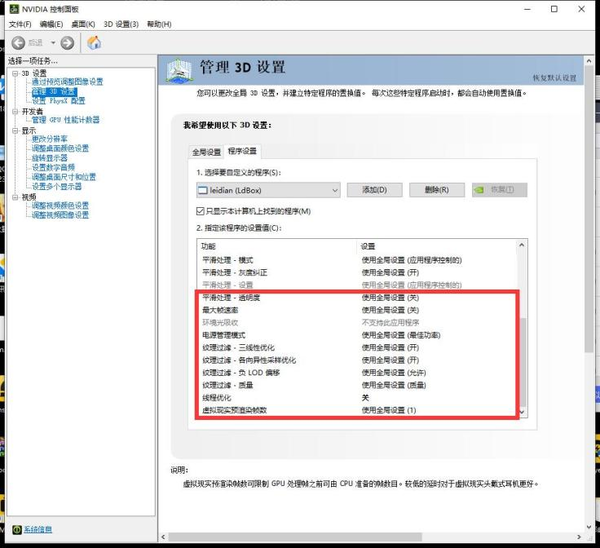Select 通过预览调整图像设置 in the tree
The image size is (600, 548).
click(x=67, y=82)
